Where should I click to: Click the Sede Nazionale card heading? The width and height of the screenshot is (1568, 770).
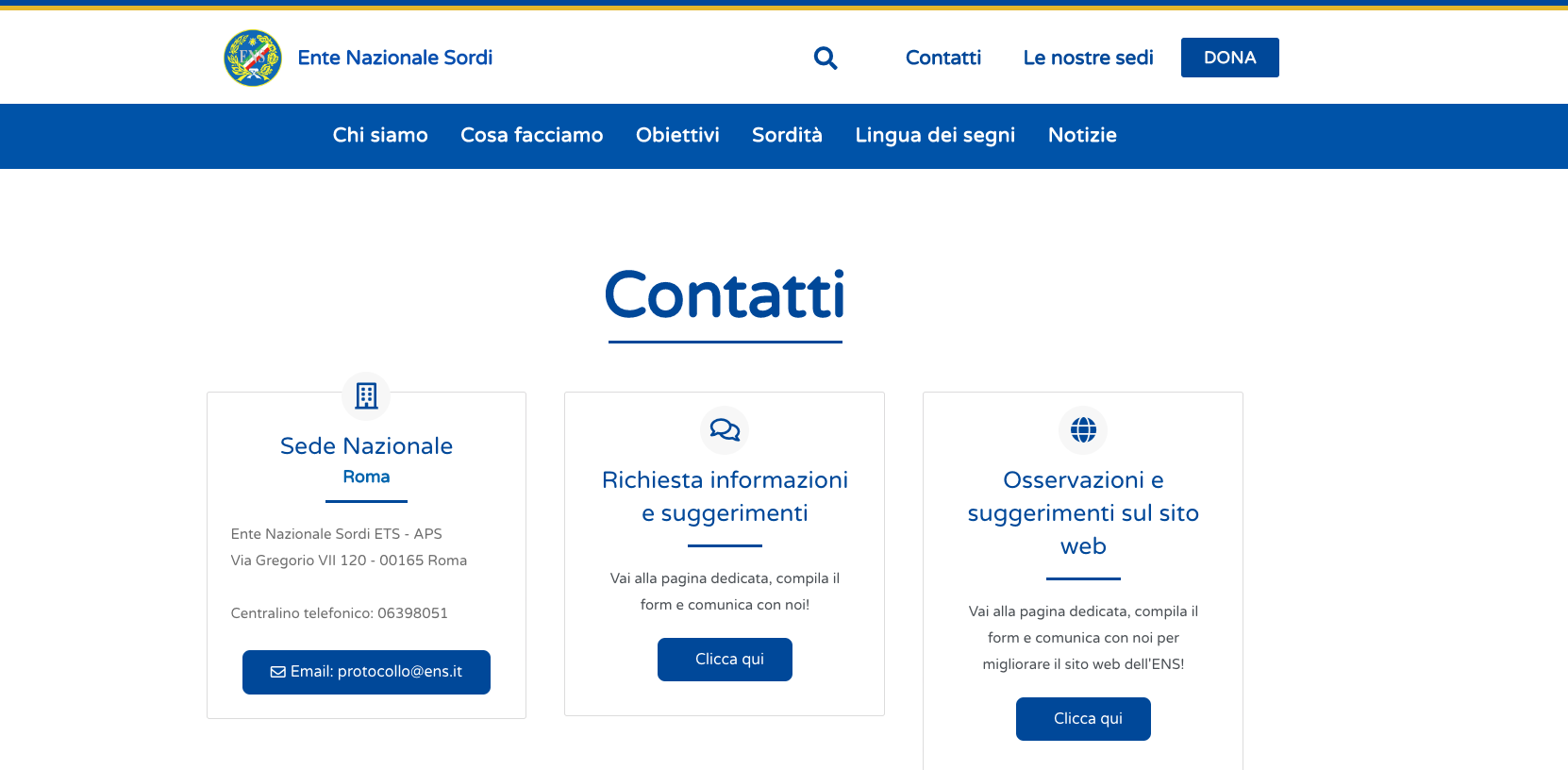(366, 445)
